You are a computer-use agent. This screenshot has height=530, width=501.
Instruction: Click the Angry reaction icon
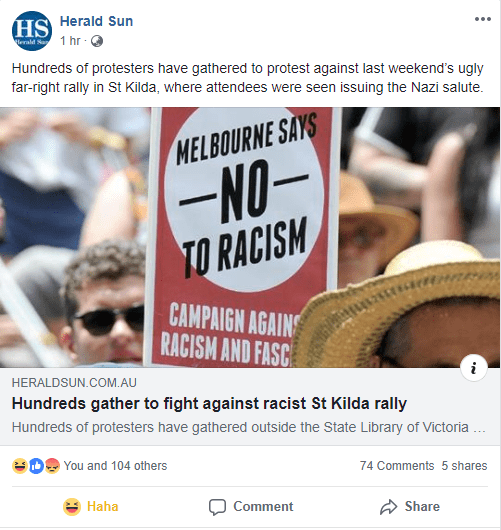52,465
